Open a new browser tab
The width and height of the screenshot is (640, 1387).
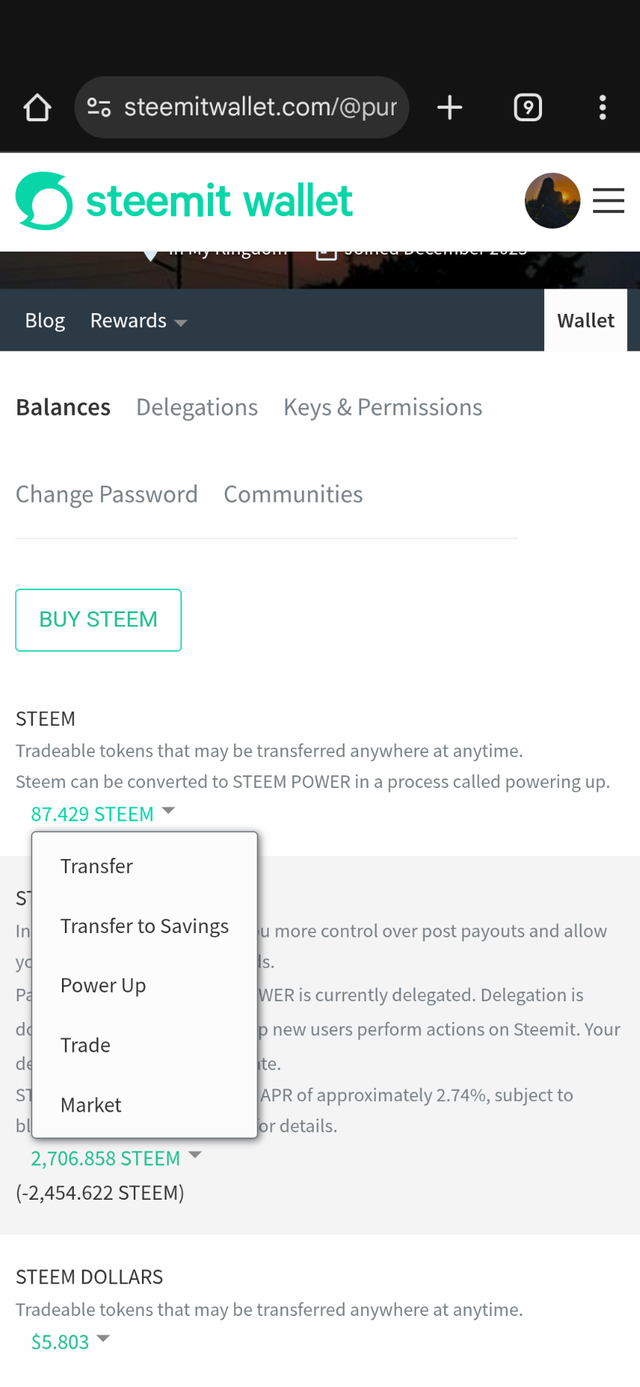(x=450, y=107)
